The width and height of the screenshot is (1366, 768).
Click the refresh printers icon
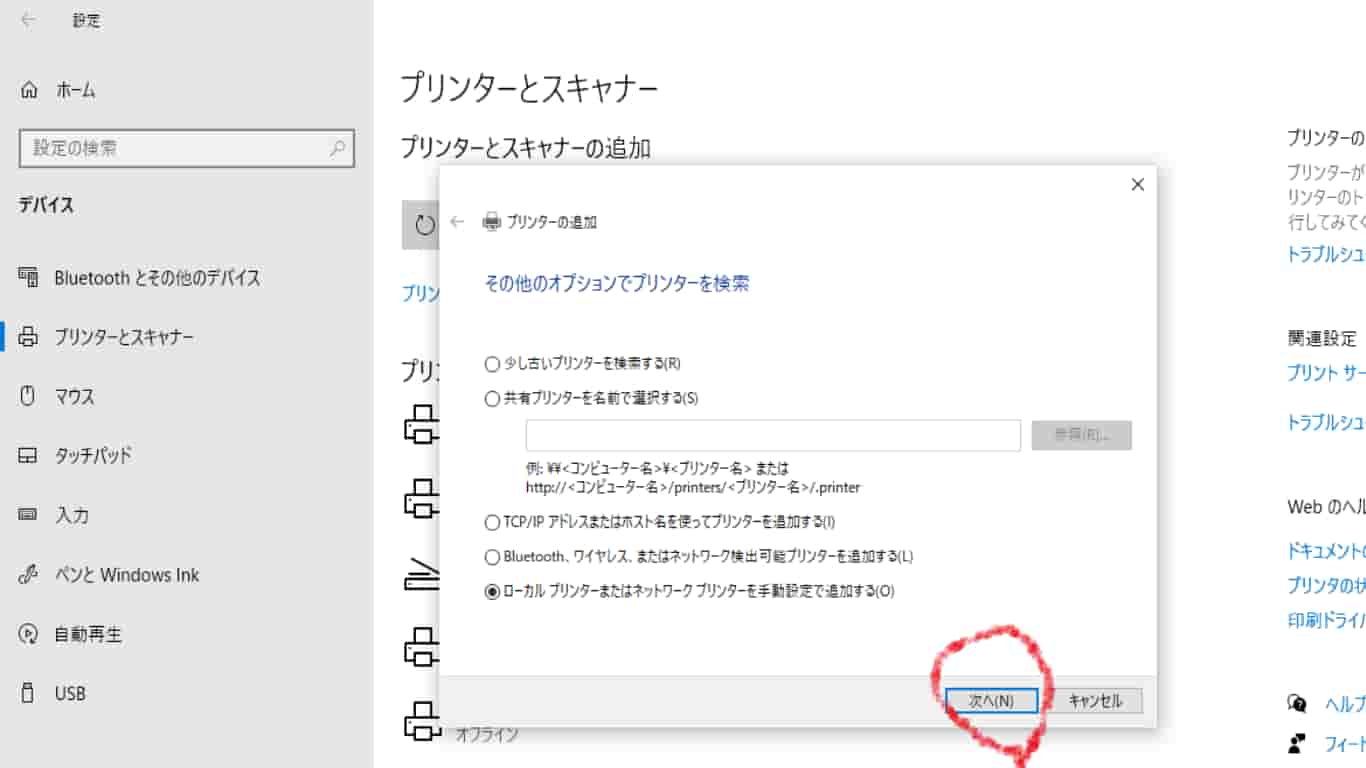424,225
